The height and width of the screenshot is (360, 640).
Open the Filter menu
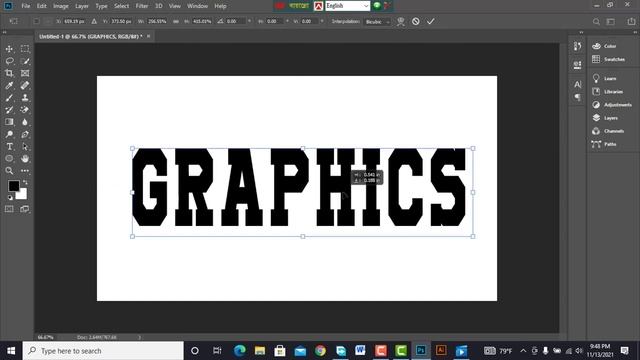click(x=142, y=6)
